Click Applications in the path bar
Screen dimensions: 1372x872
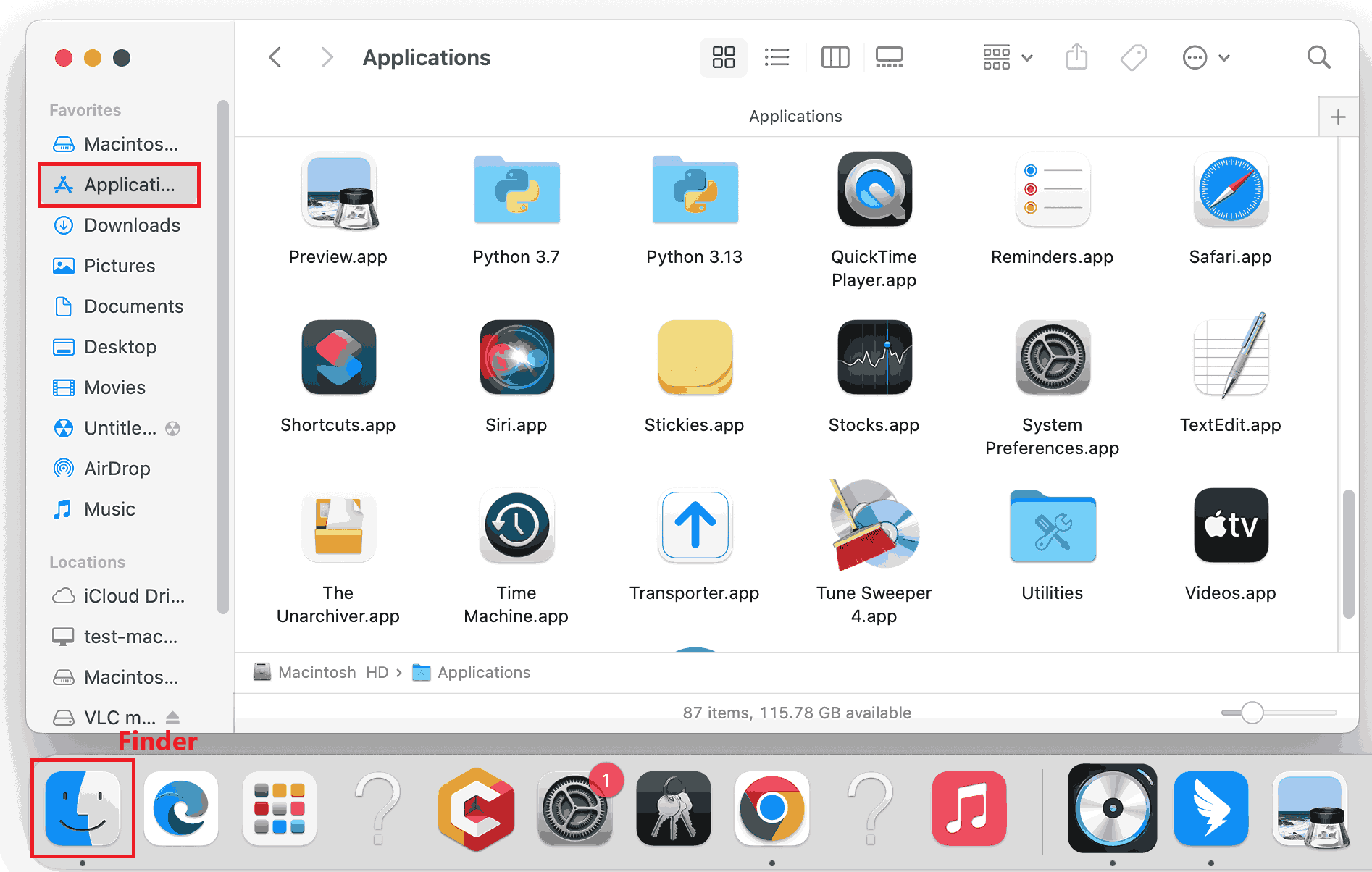pyautogui.click(x=472, y=673)
